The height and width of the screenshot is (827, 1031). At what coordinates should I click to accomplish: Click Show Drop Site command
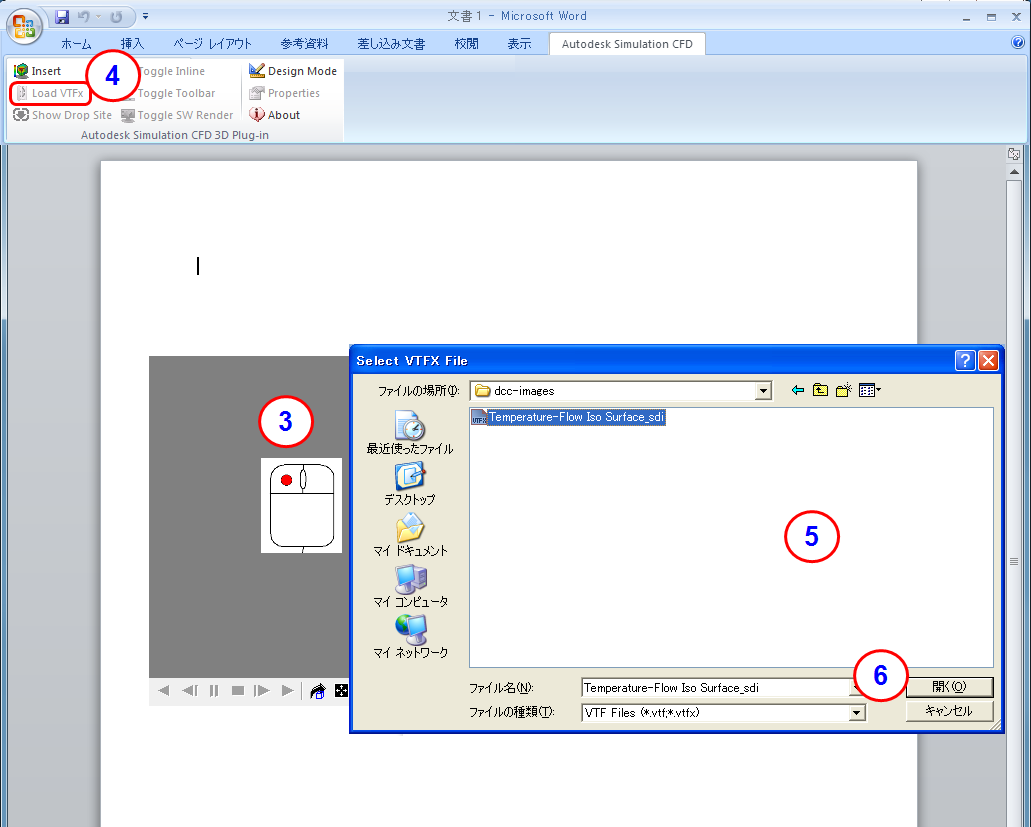tap(62, 115)
